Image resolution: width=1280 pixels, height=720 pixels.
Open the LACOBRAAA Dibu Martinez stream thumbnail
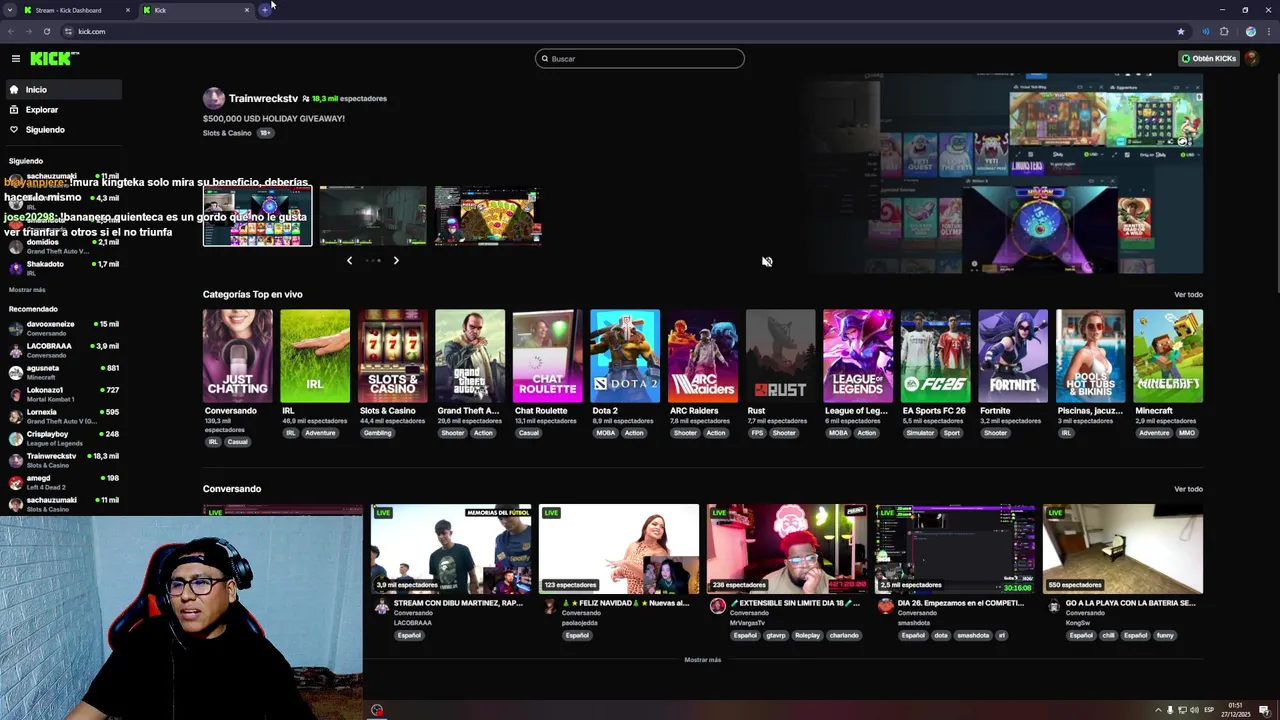click(x=451, y=549)
